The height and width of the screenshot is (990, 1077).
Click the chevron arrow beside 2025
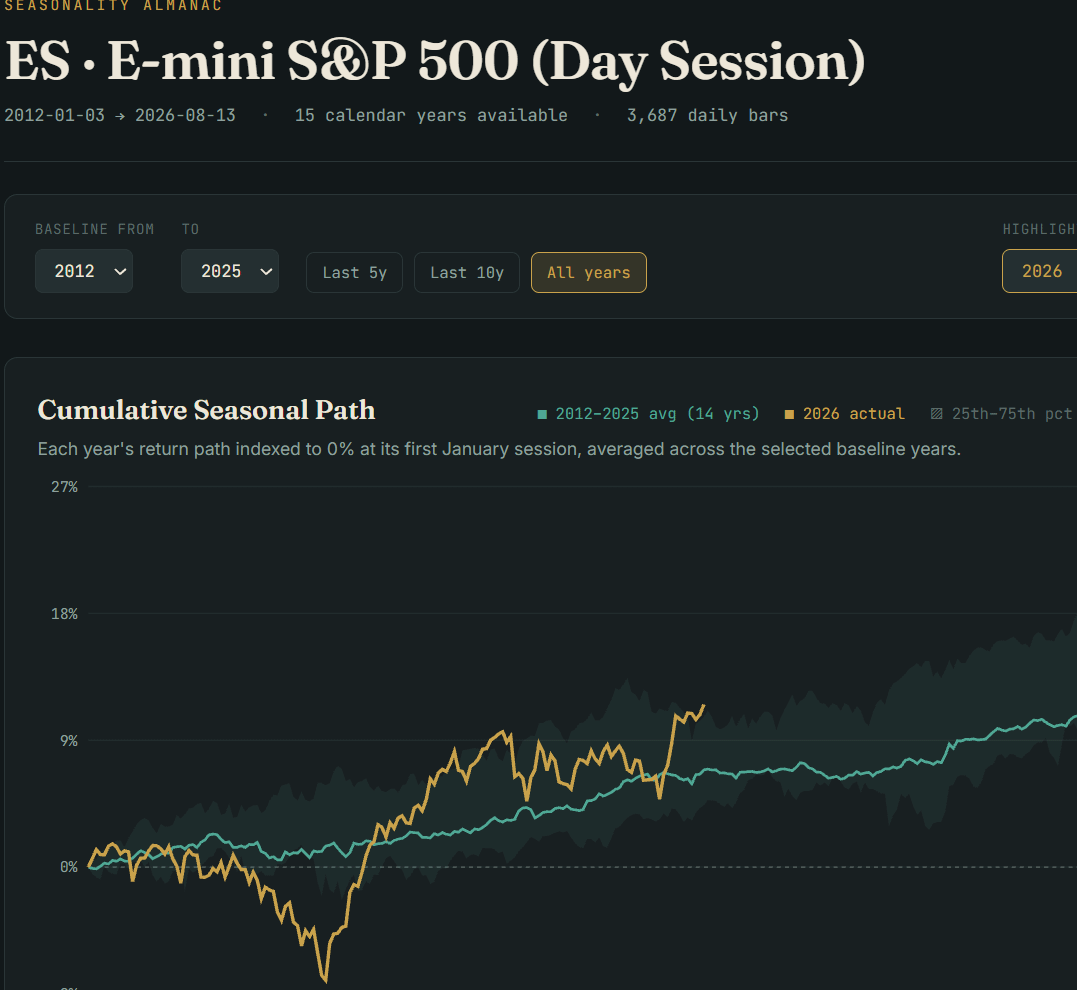point(267,272)
